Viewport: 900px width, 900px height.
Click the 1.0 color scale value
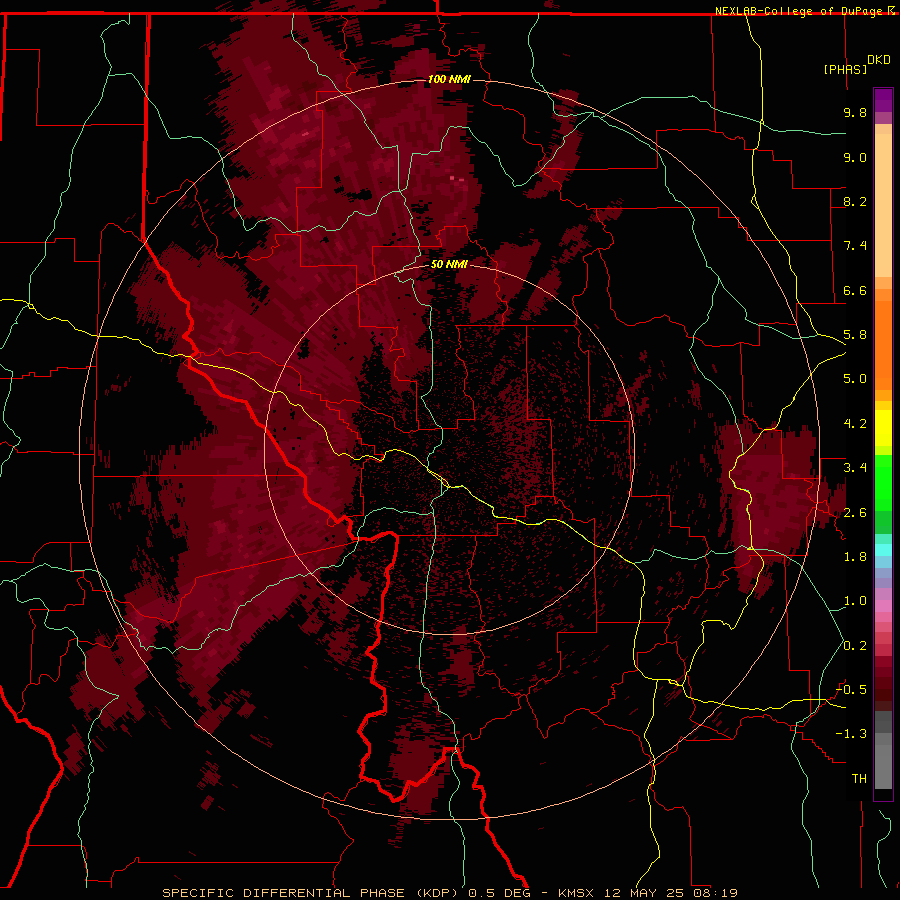point(855,601)
